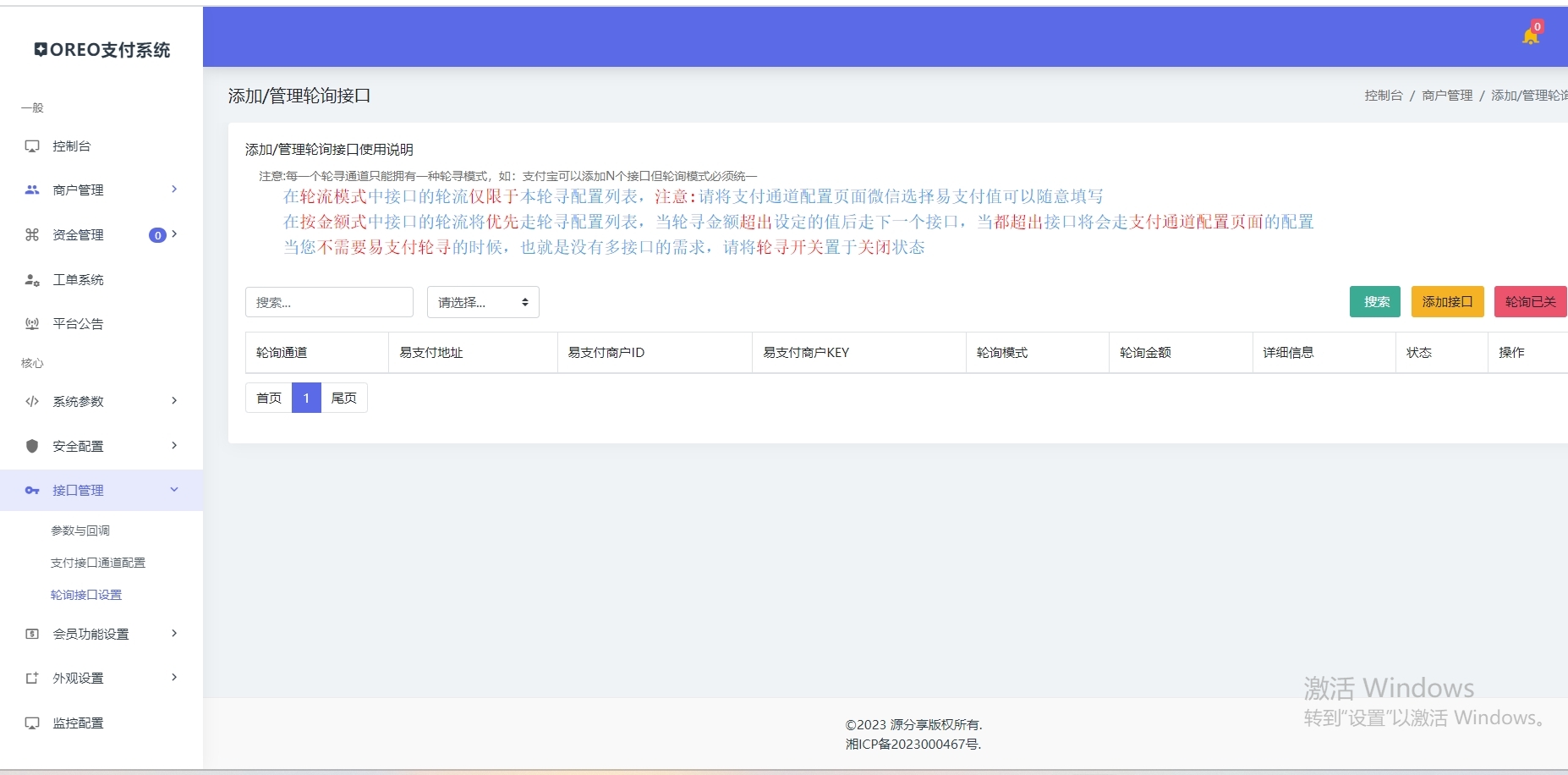The width and height of the screenshot is (1568, 775).
Task: Click the 外观设置 export icon
Action: [x=32, y=679]
